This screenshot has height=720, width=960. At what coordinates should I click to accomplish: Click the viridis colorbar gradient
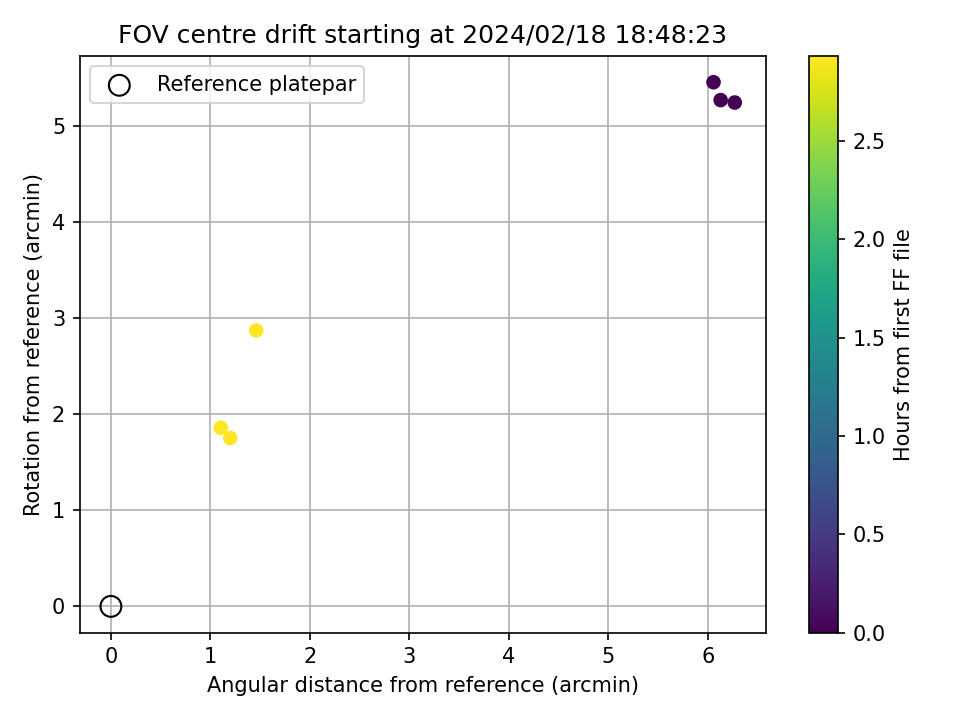pos(823,344)
